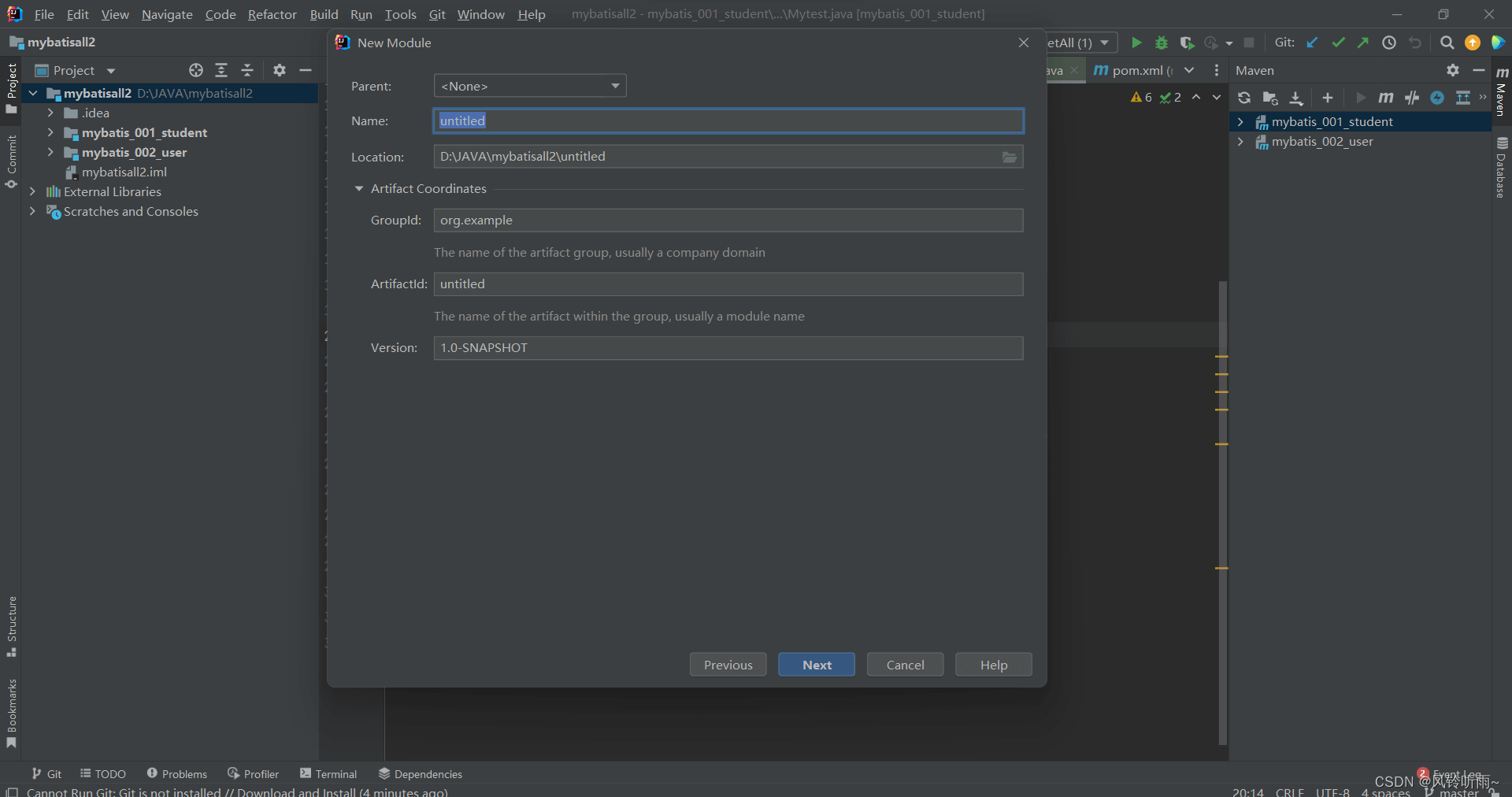Execute Maven Goal 'm' icon
The width and height of the screenshot is (1512, 797).
point(1386,98)
